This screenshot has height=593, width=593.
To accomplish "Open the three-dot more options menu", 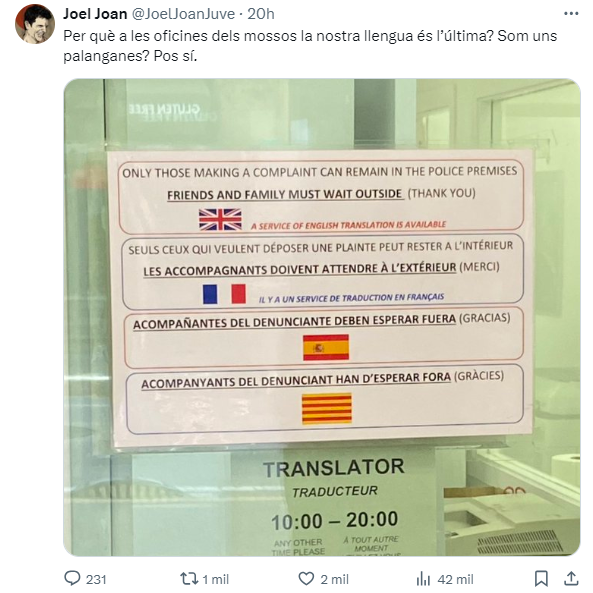I will click(x=571, y=14).
